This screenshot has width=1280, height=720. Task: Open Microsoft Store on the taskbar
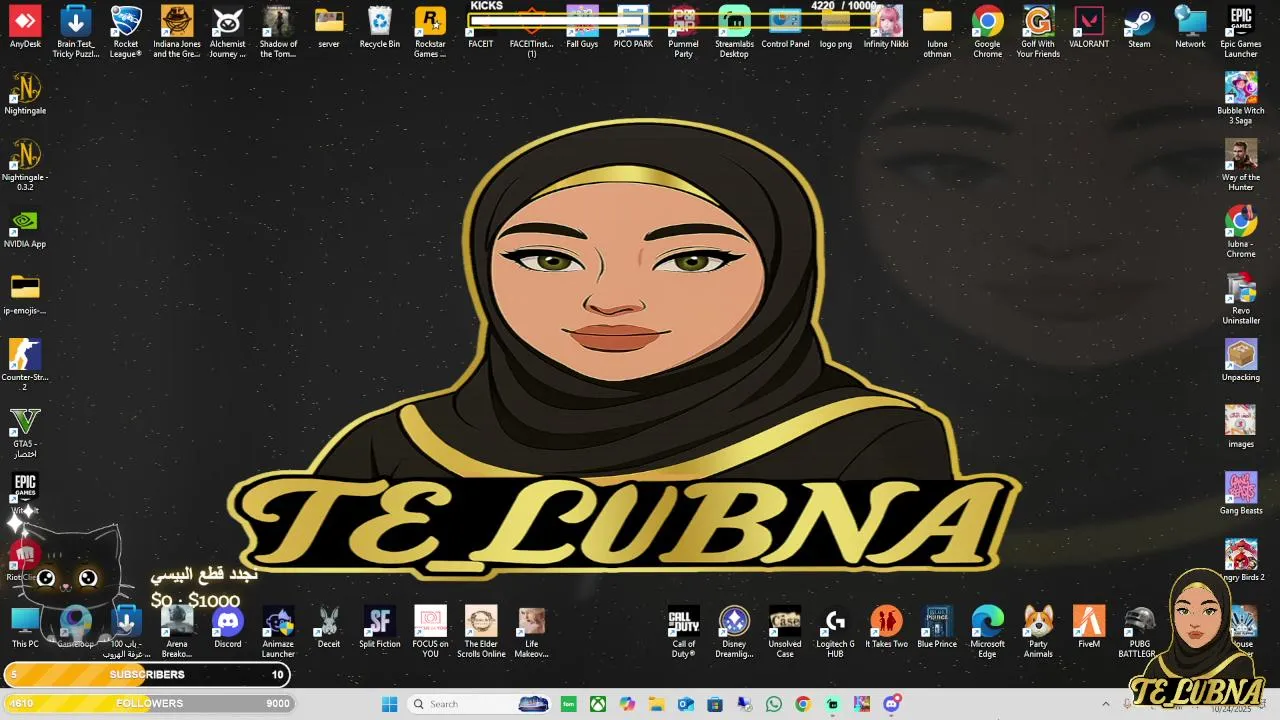pyautogui.click(x=714, y=704)
